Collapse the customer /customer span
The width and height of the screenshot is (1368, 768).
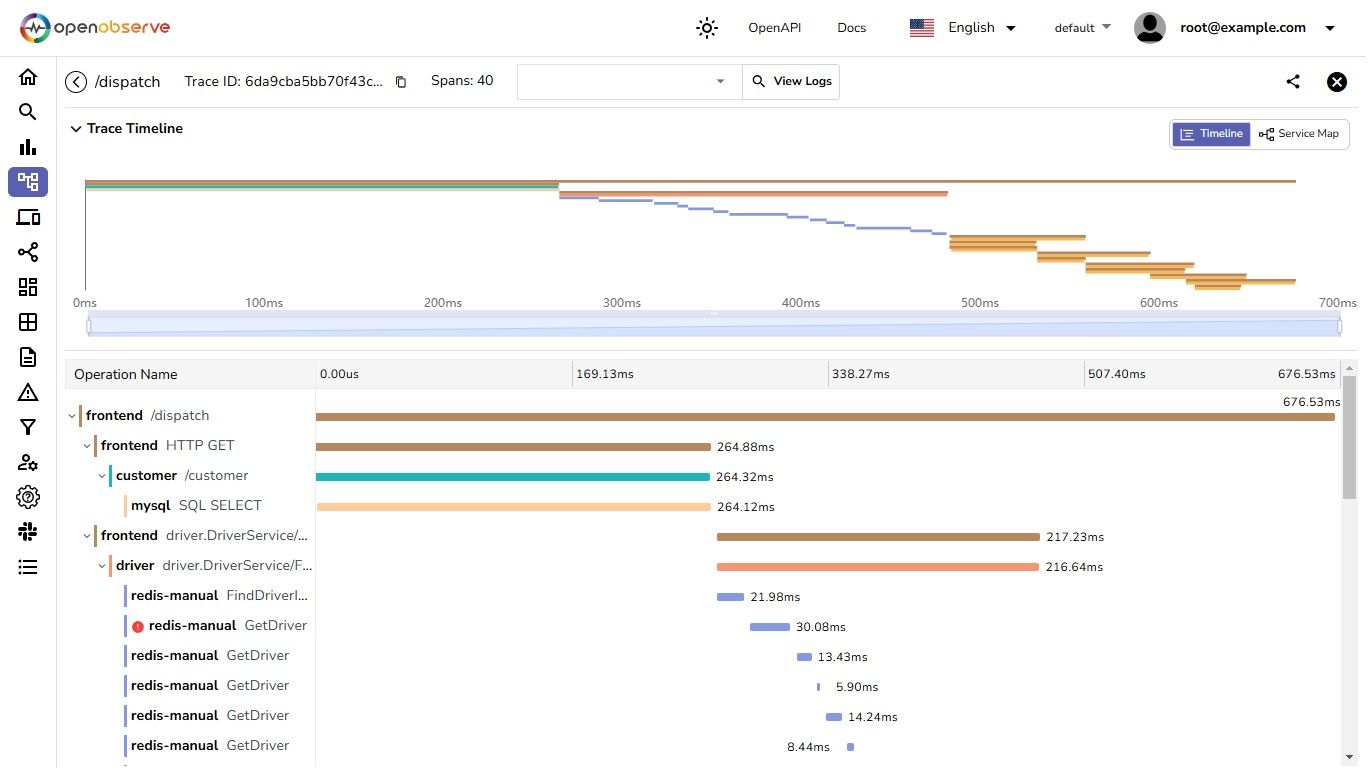tap(102, 476)
